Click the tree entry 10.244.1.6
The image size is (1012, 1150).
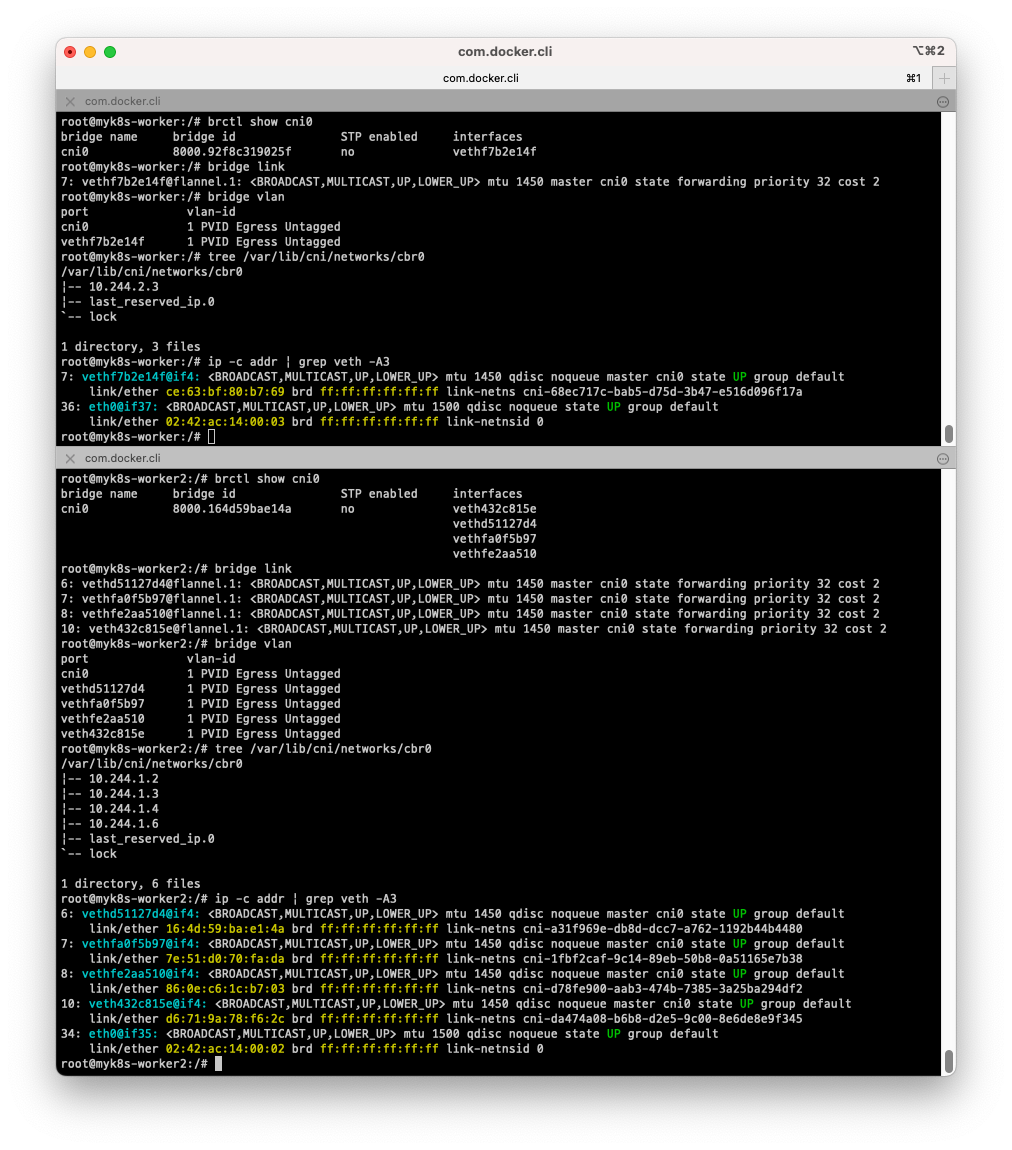124,824
